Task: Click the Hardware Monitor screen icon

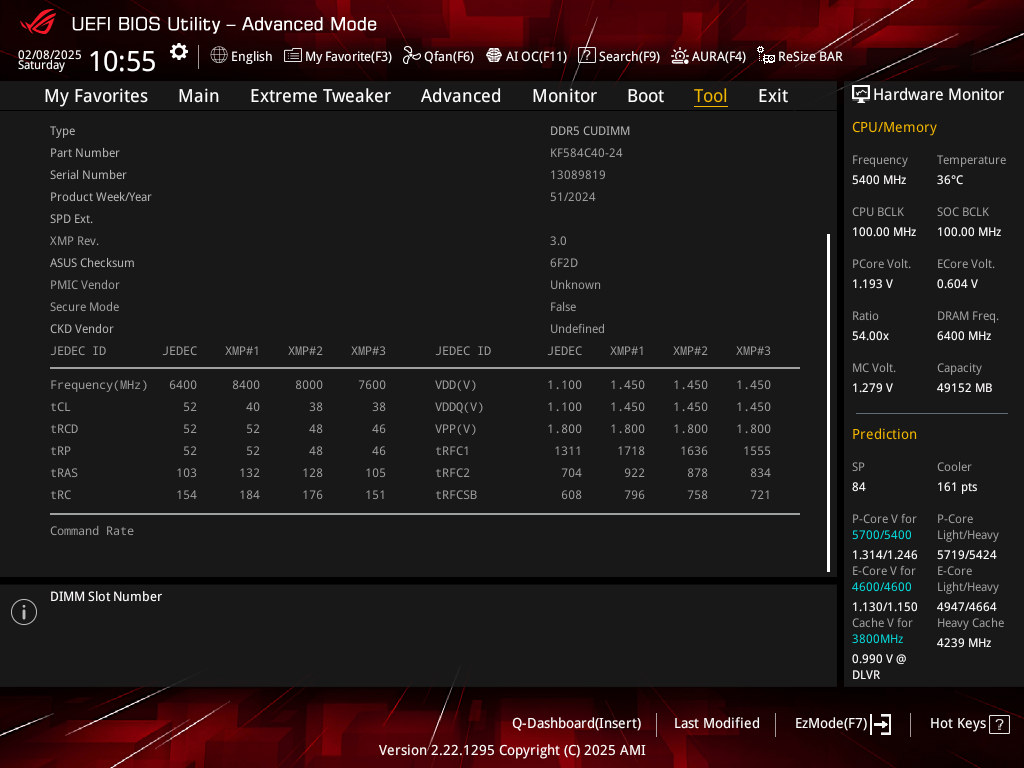Action: click(861, 95)
